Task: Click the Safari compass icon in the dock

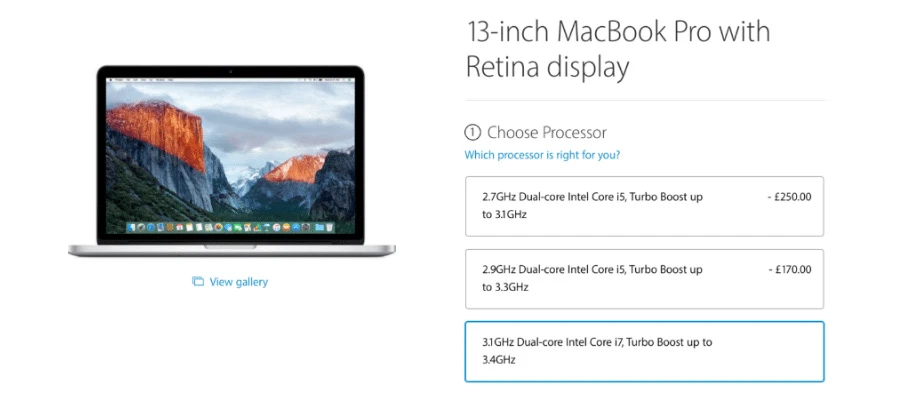Action: [x=150, y=227]
